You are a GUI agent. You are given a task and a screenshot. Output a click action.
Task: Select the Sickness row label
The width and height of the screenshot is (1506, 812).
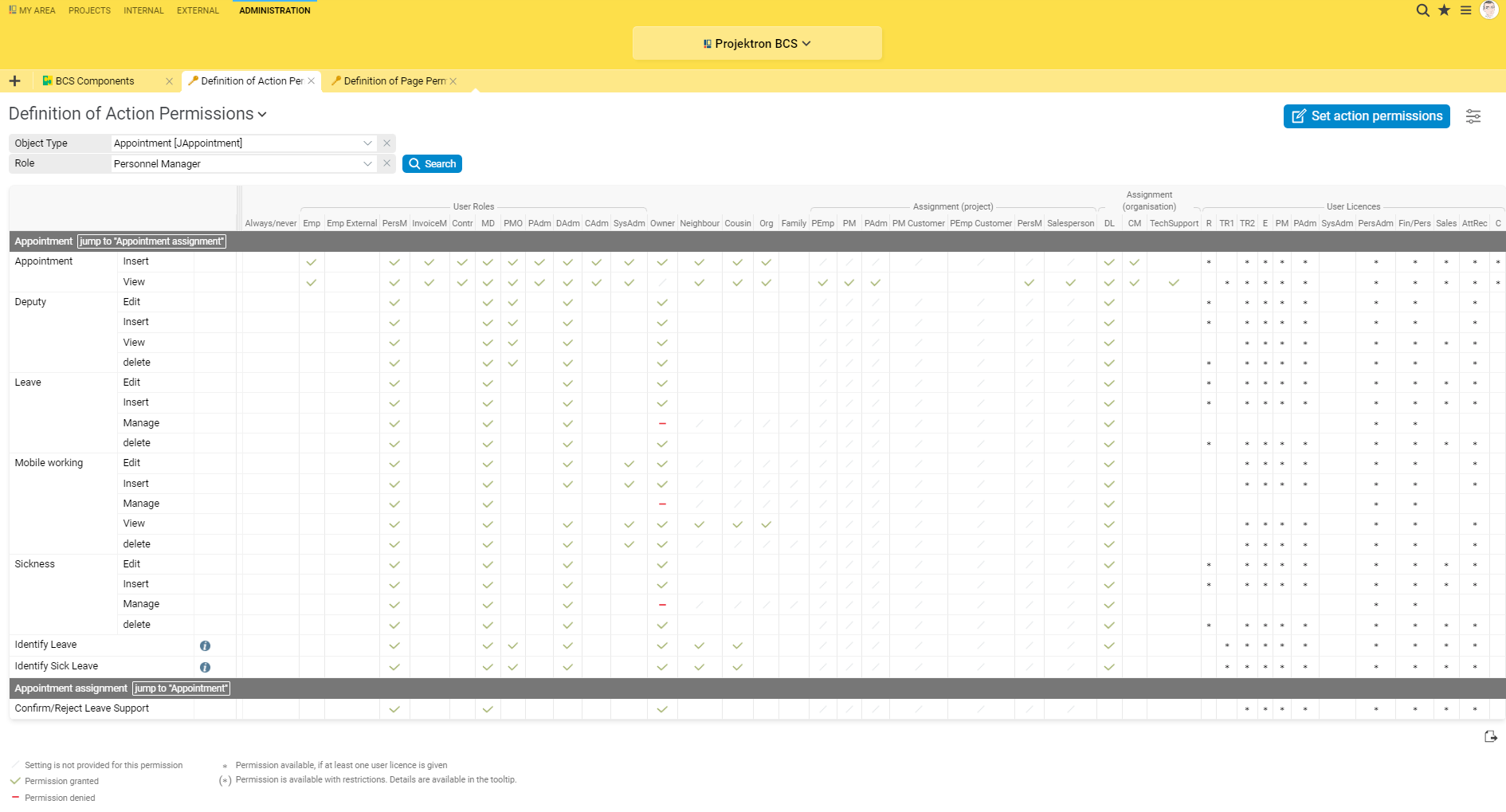[x=35, y=564]
